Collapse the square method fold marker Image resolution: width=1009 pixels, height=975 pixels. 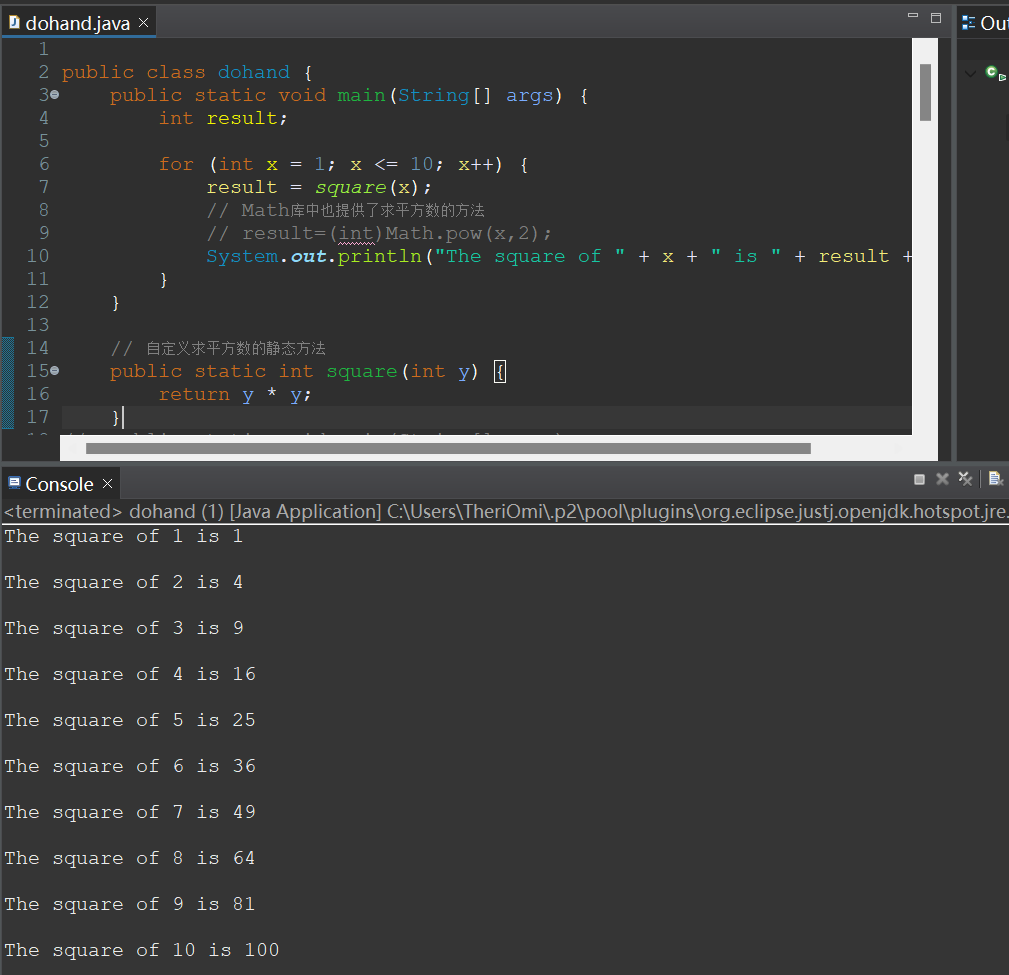tap(55, 371)
